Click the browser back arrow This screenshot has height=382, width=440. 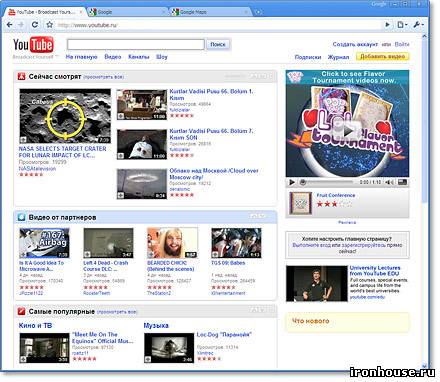10,25
